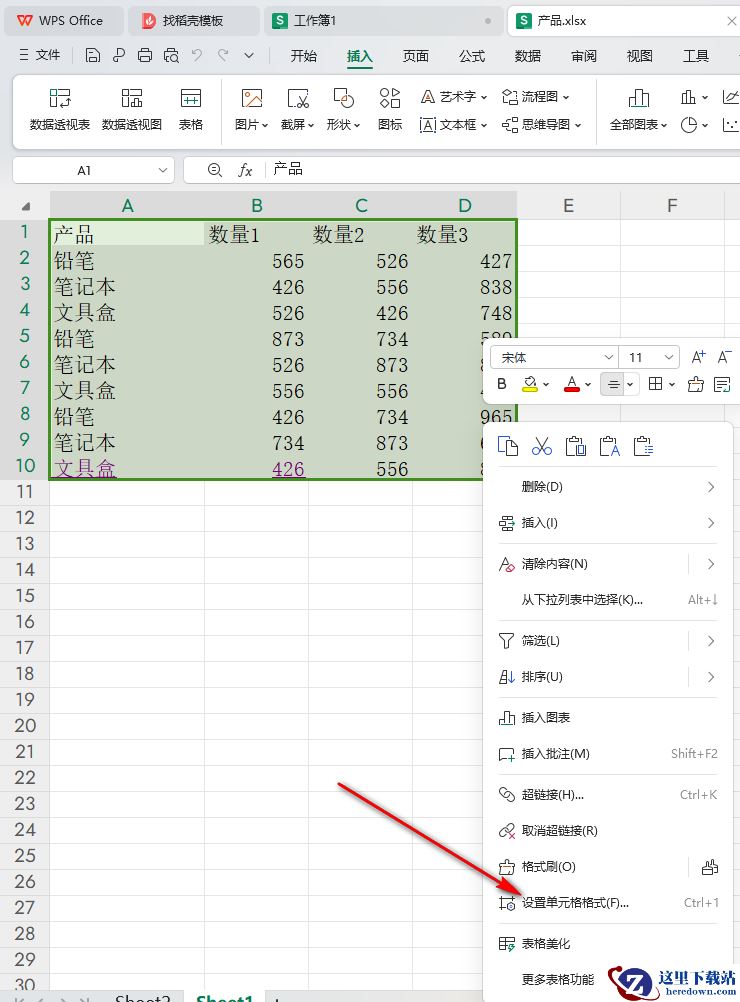
Task: Click the zoom magnifier icon in formula bar
Action: (x=215, y=170)
